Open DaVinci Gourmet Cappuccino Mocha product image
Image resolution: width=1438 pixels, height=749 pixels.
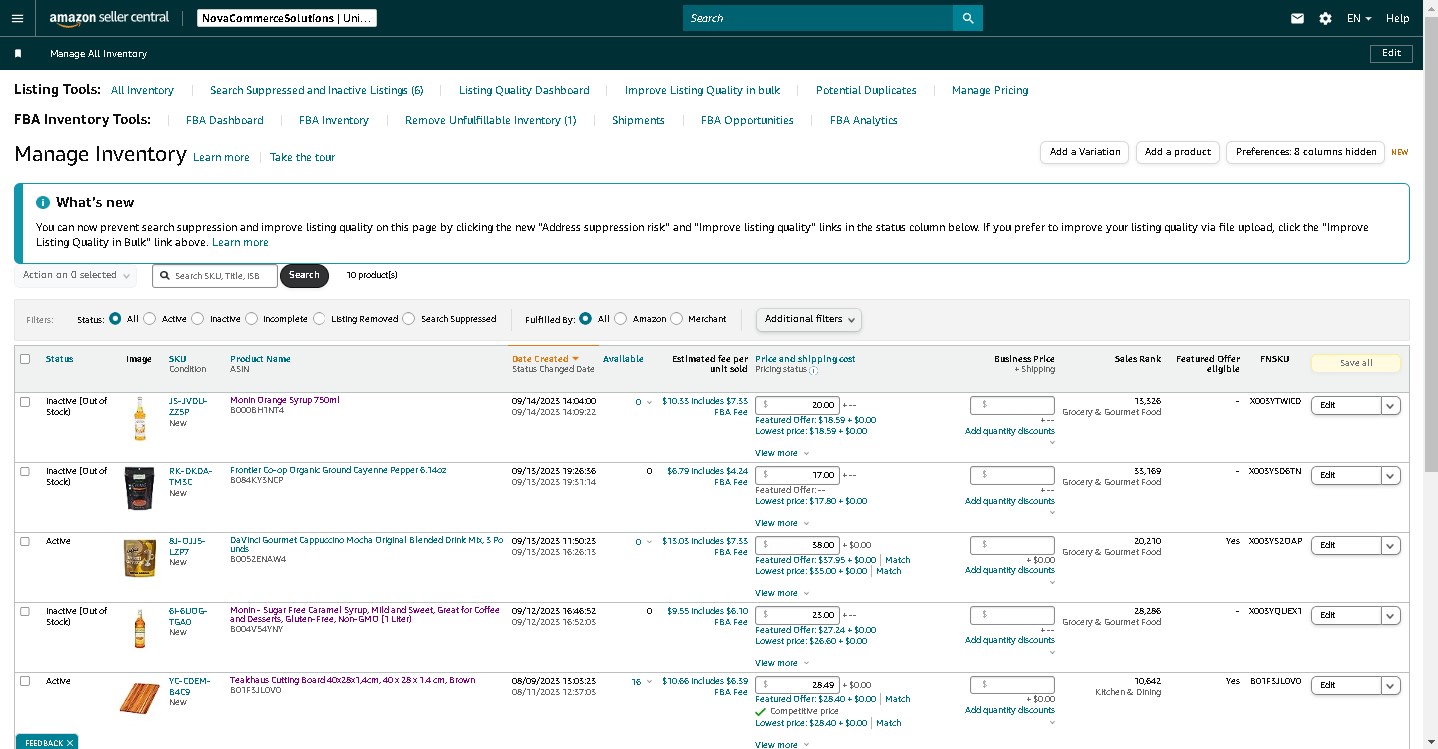139,558
